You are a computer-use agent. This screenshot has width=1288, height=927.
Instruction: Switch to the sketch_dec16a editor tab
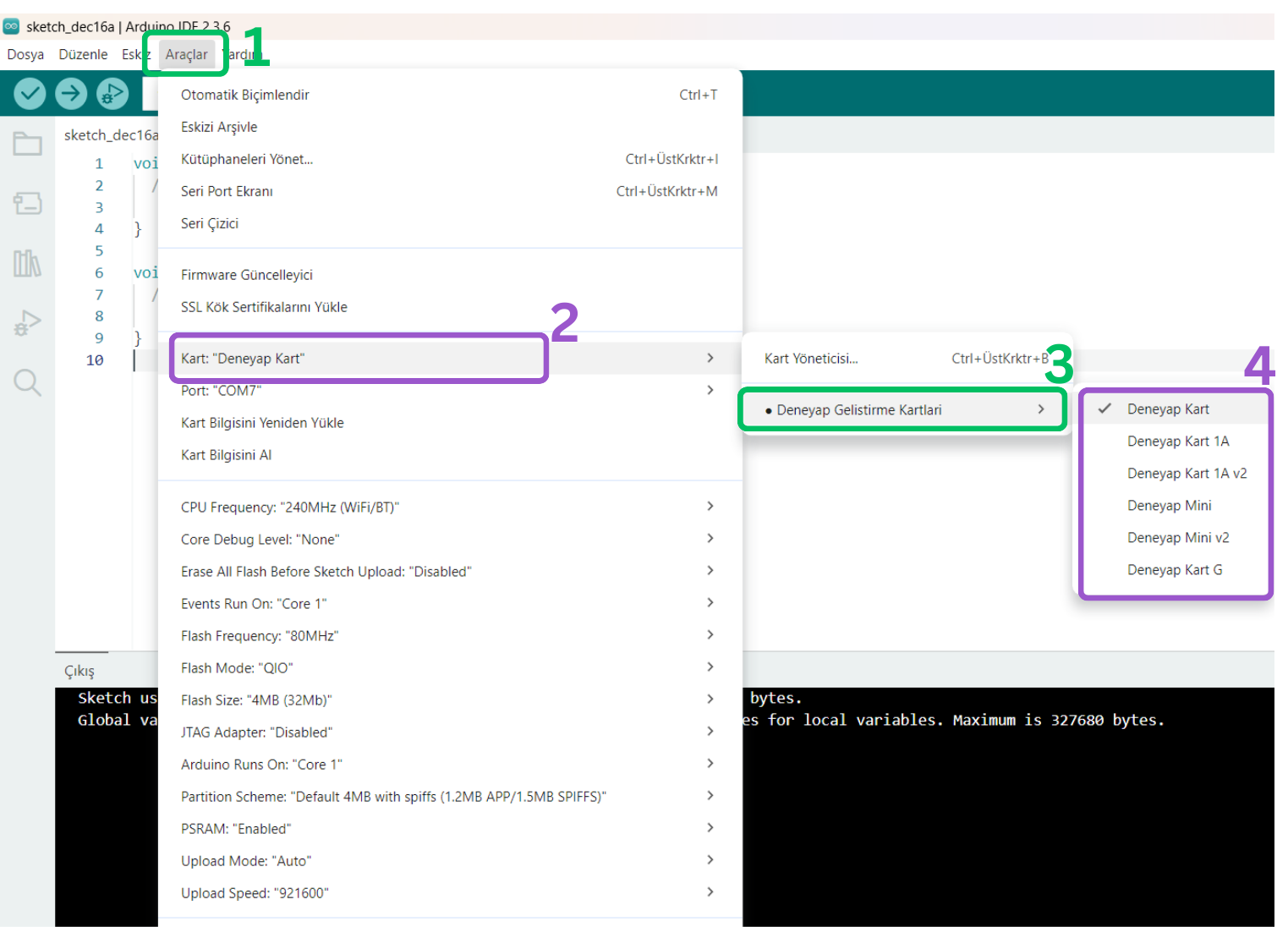(x=110, y=135)
